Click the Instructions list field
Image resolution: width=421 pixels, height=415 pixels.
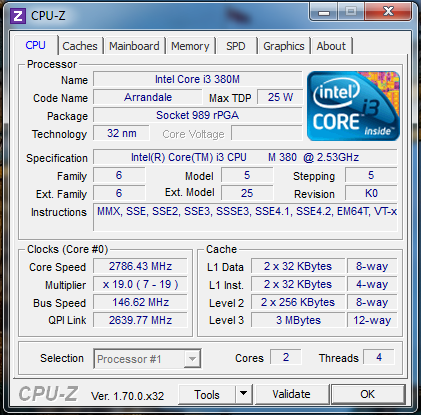[245, 217]
